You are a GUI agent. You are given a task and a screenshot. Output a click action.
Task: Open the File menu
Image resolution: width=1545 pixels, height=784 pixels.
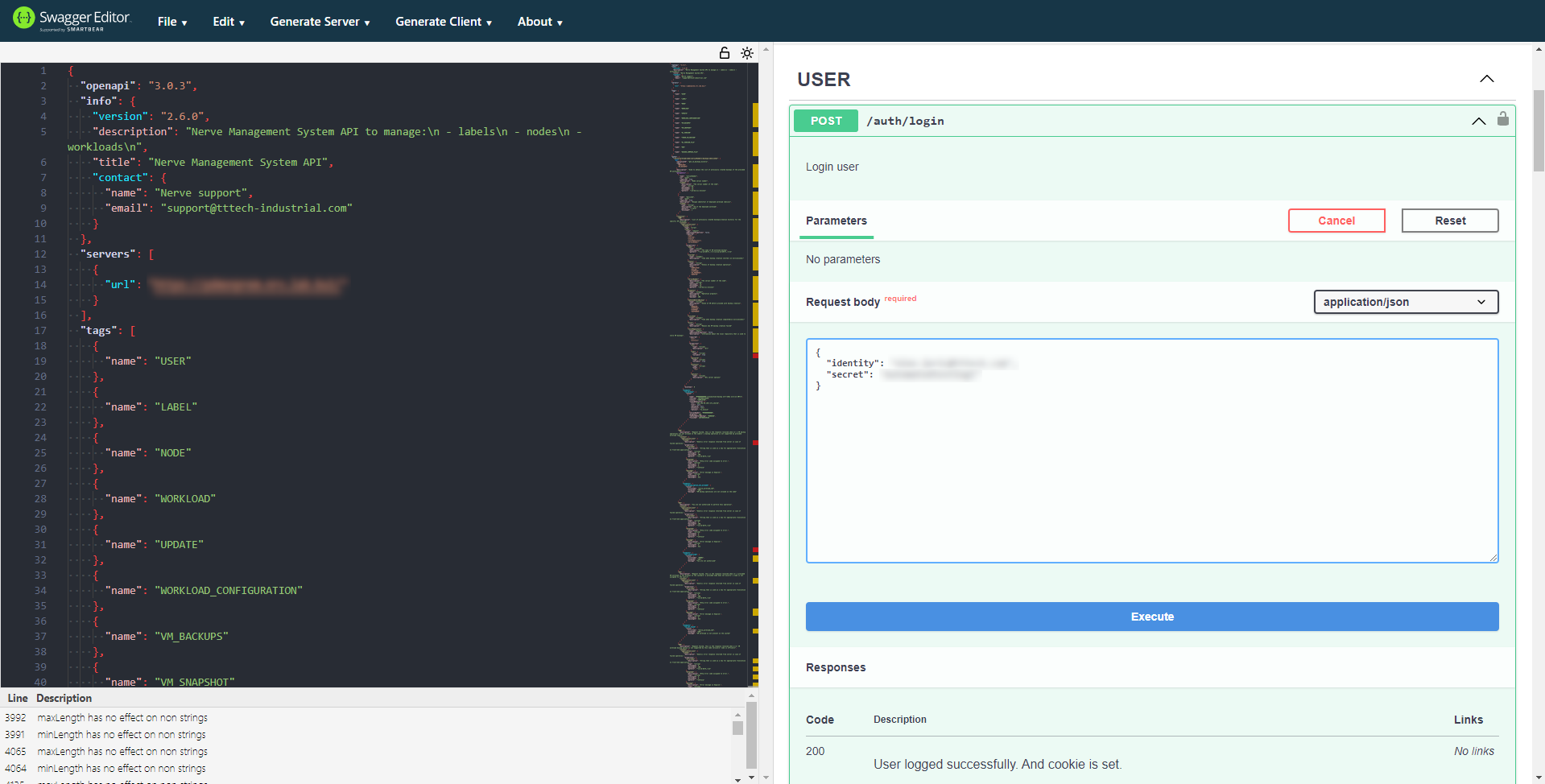pyautogui.click(x=171, y=22)
